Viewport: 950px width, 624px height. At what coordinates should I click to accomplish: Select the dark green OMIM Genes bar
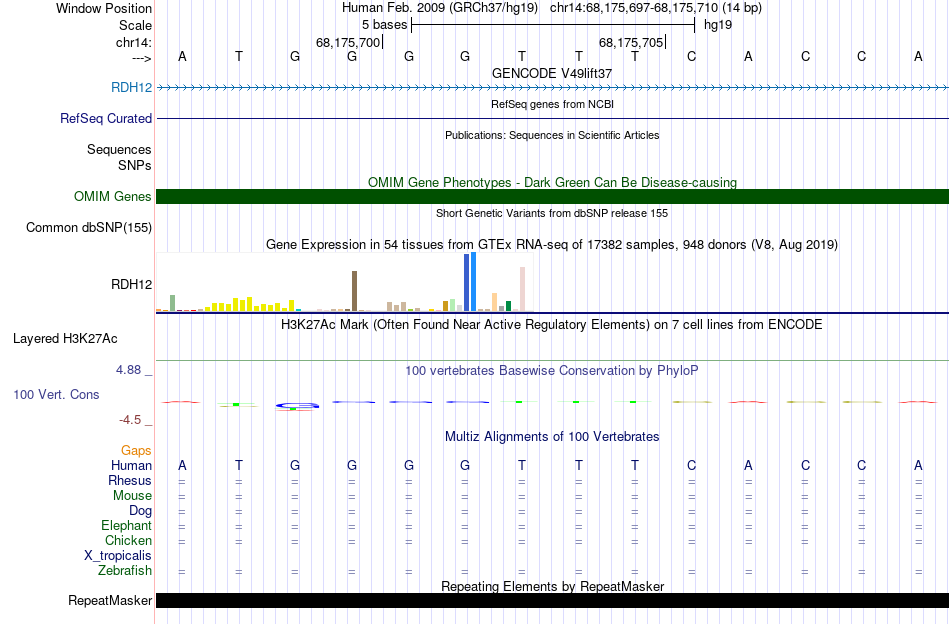552,196
